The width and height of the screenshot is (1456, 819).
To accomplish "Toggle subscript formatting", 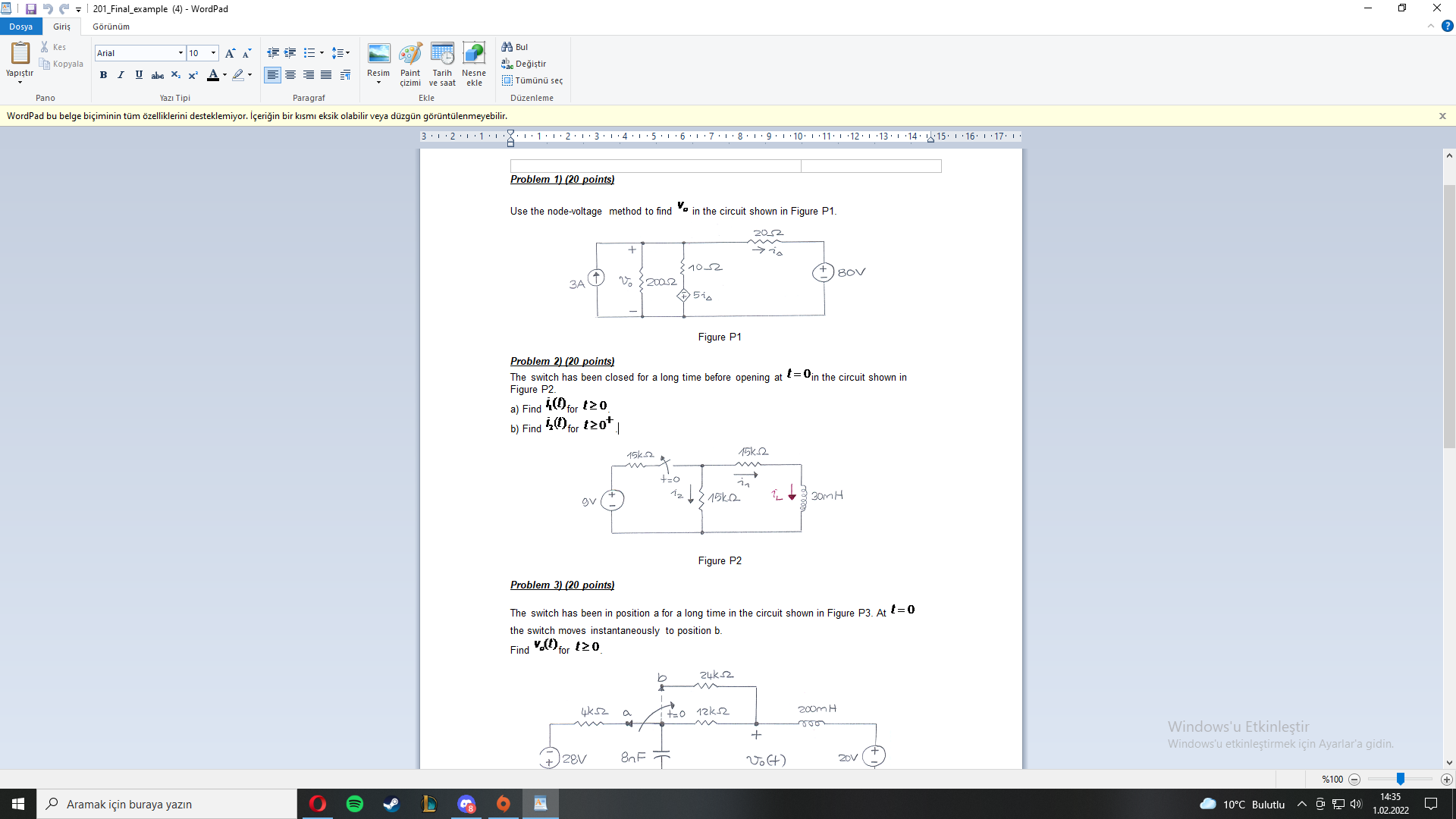I will click(175, 75).
